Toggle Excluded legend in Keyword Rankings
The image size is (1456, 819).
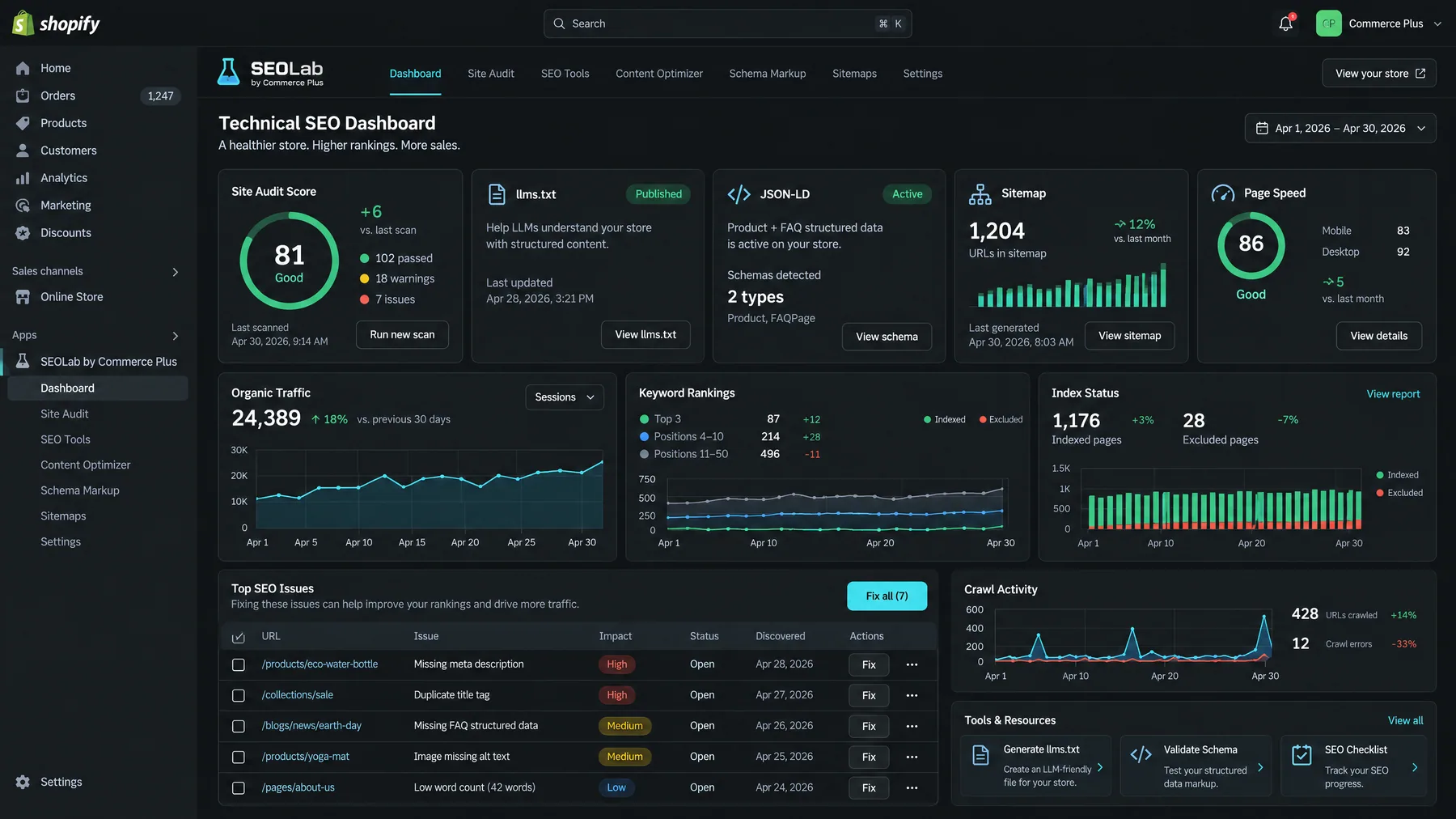[1001, 419]
